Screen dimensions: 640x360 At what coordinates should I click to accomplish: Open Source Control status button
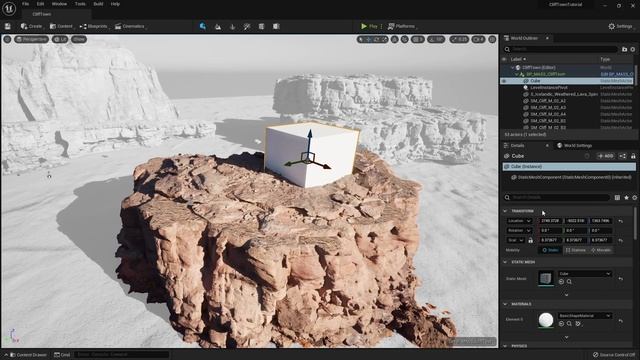[614, 355]
